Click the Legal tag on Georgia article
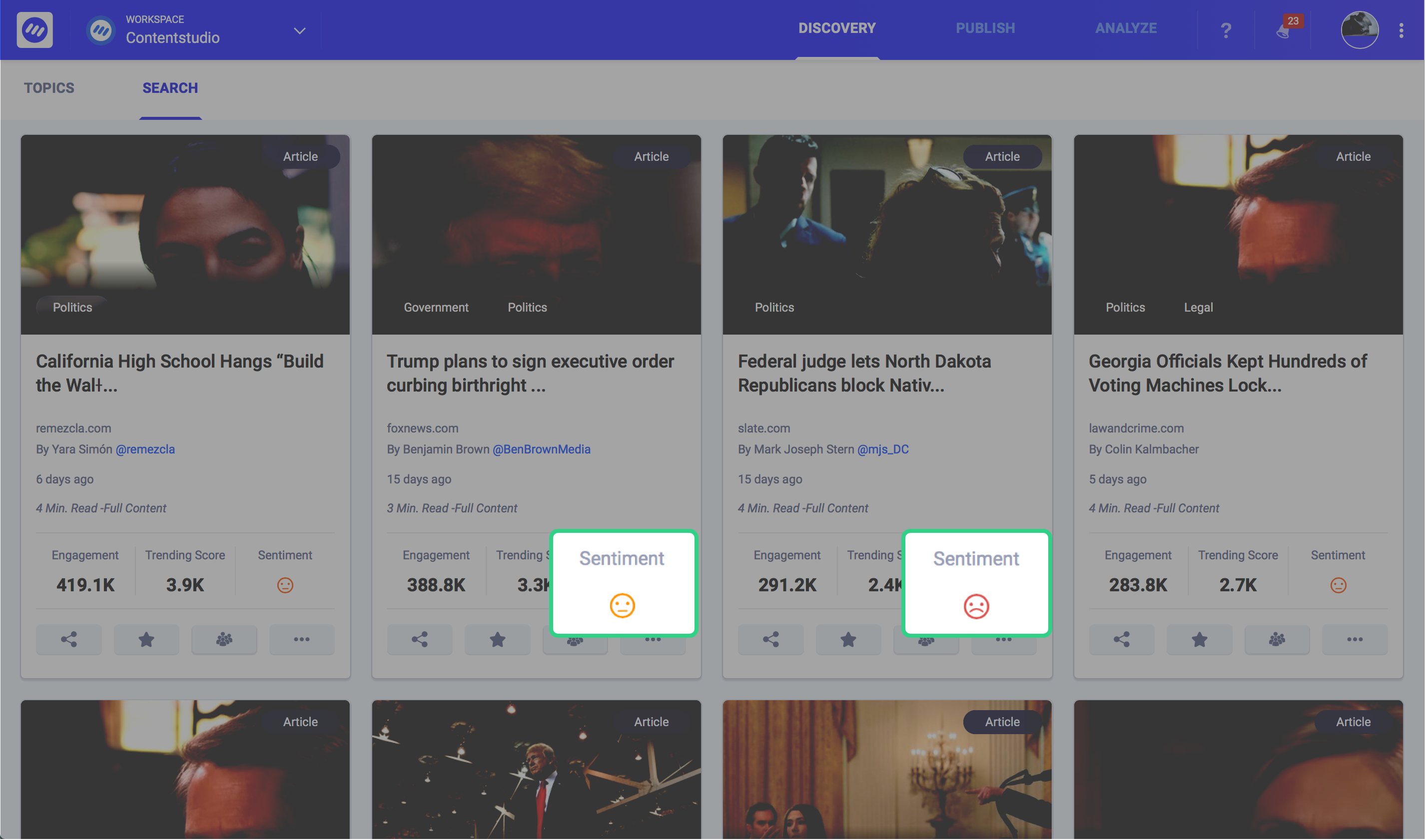Screen dimensions: 1425x840 tap(1198, 307)
